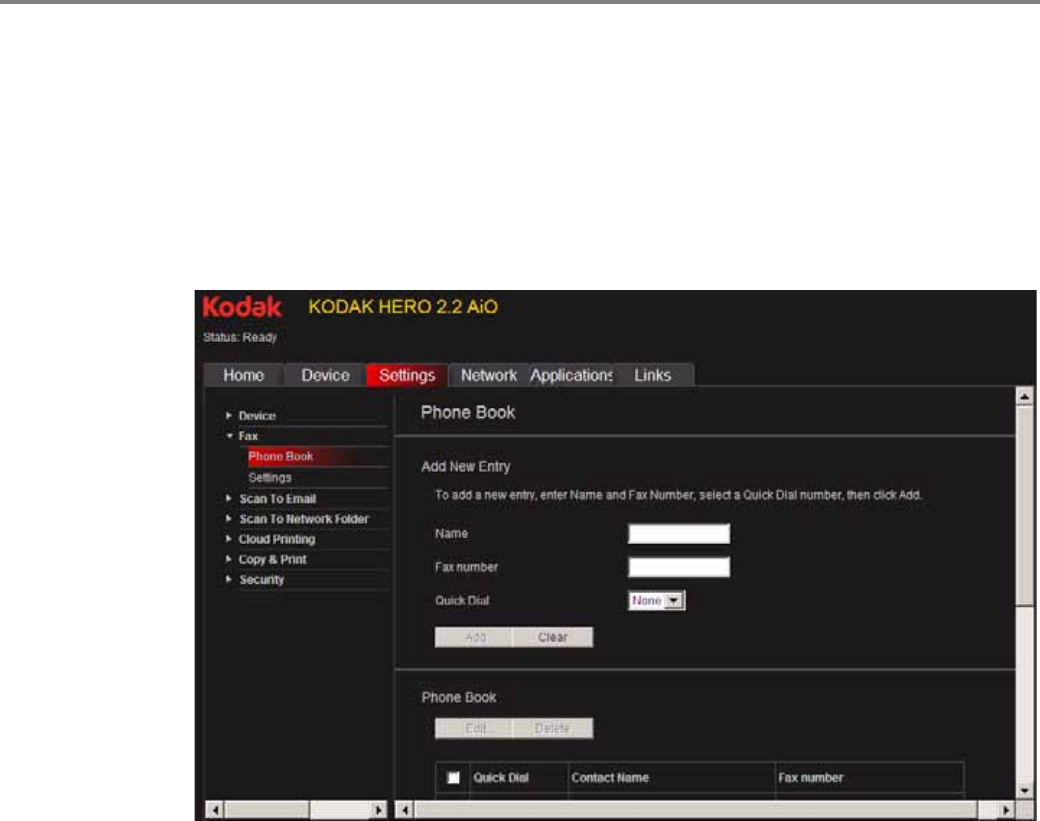Click the Add button

coord(474,637)
